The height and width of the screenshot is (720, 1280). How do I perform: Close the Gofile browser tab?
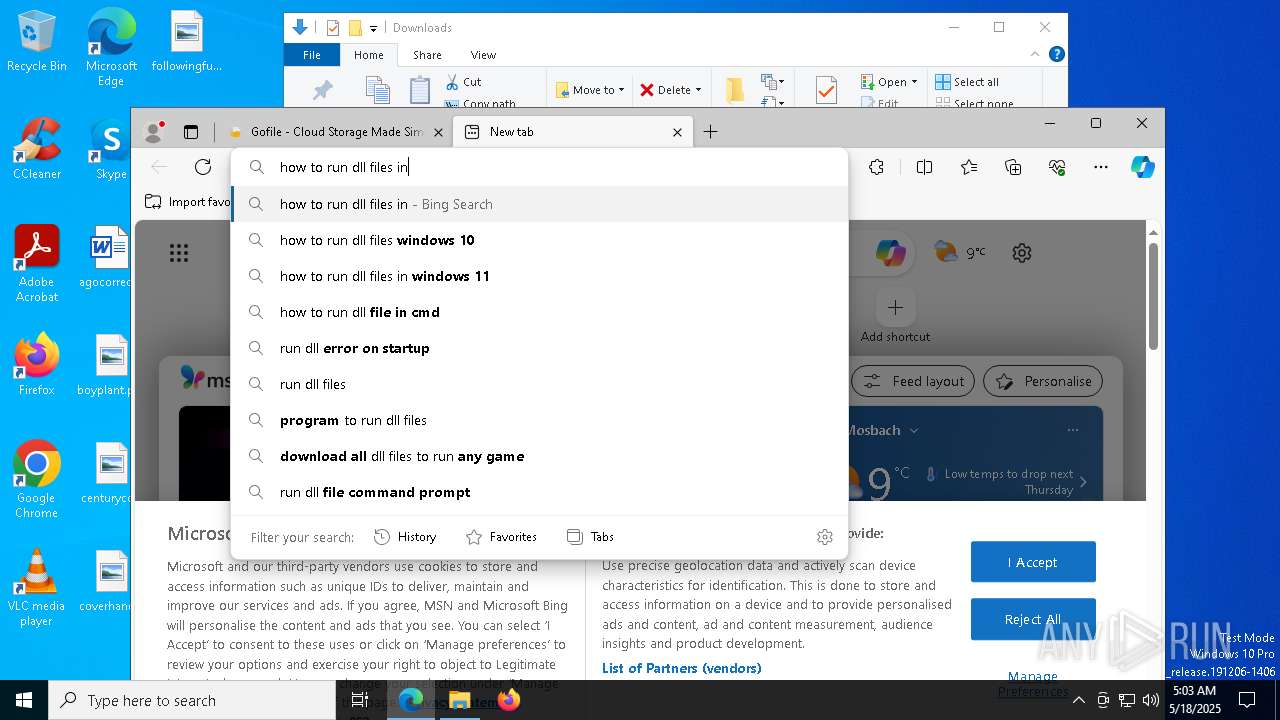[x=438, y=132]
